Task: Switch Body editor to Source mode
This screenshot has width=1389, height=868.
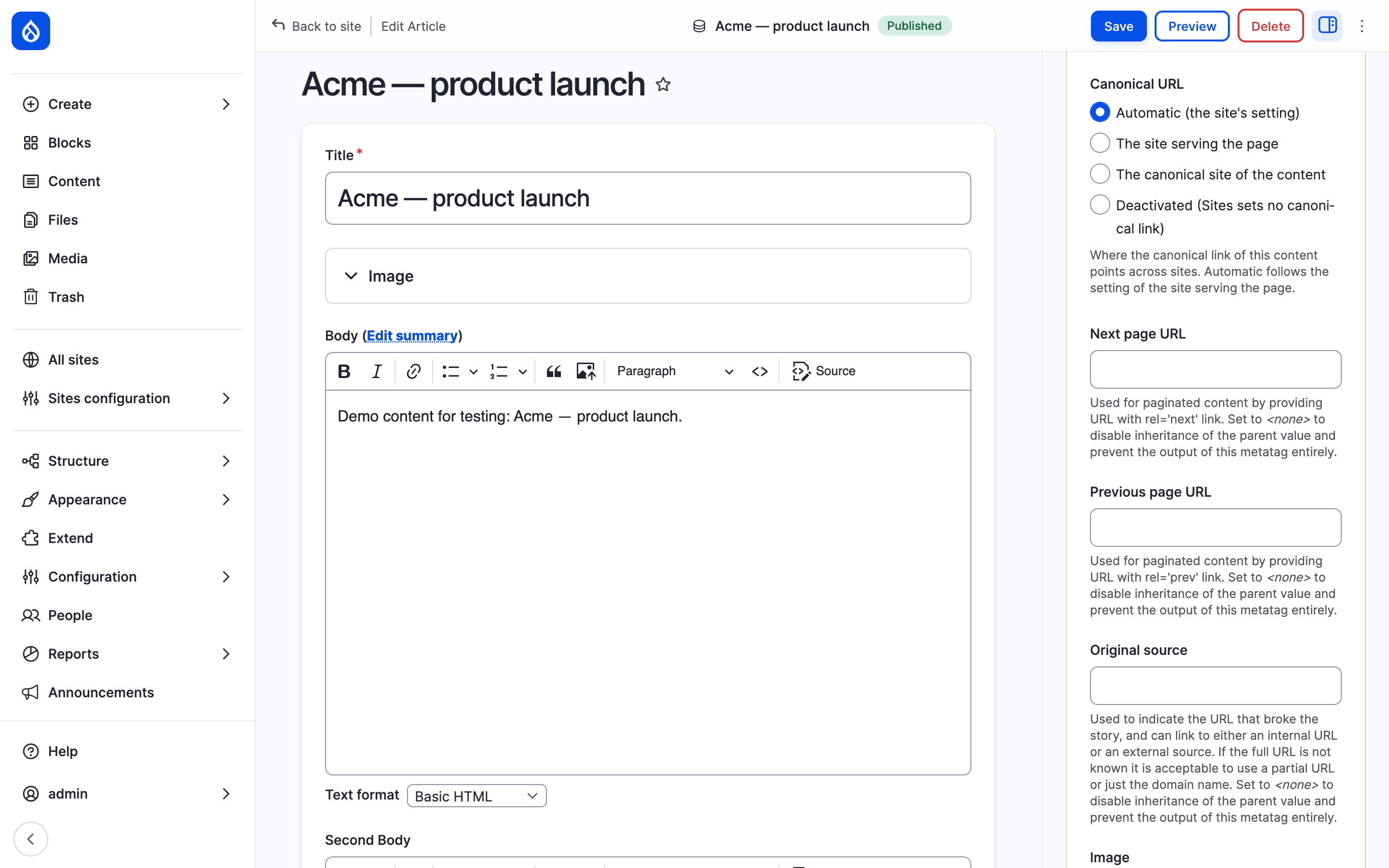Action: pyautogui.click(x=824, y=371)
